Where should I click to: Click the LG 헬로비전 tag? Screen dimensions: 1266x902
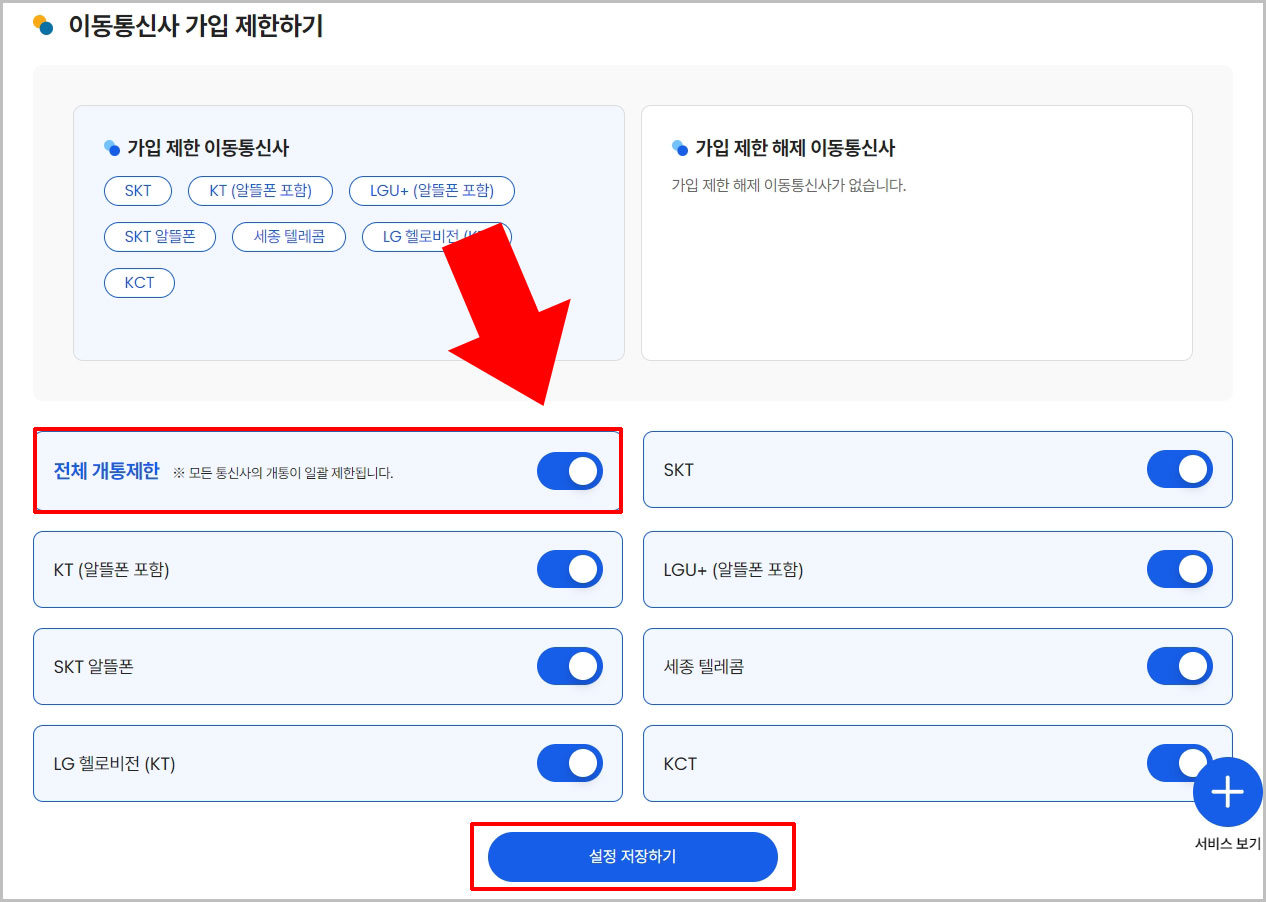pyautogui.click(x=437, y=237)
